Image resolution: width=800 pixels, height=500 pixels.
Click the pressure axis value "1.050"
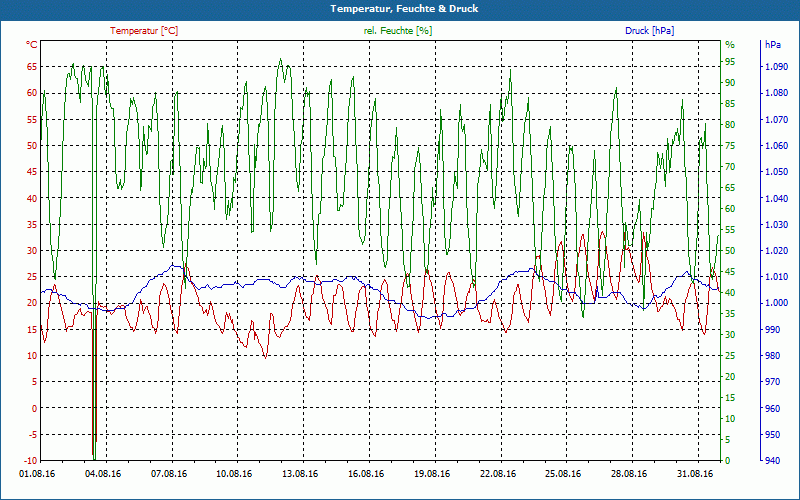[x=777, y=171]
